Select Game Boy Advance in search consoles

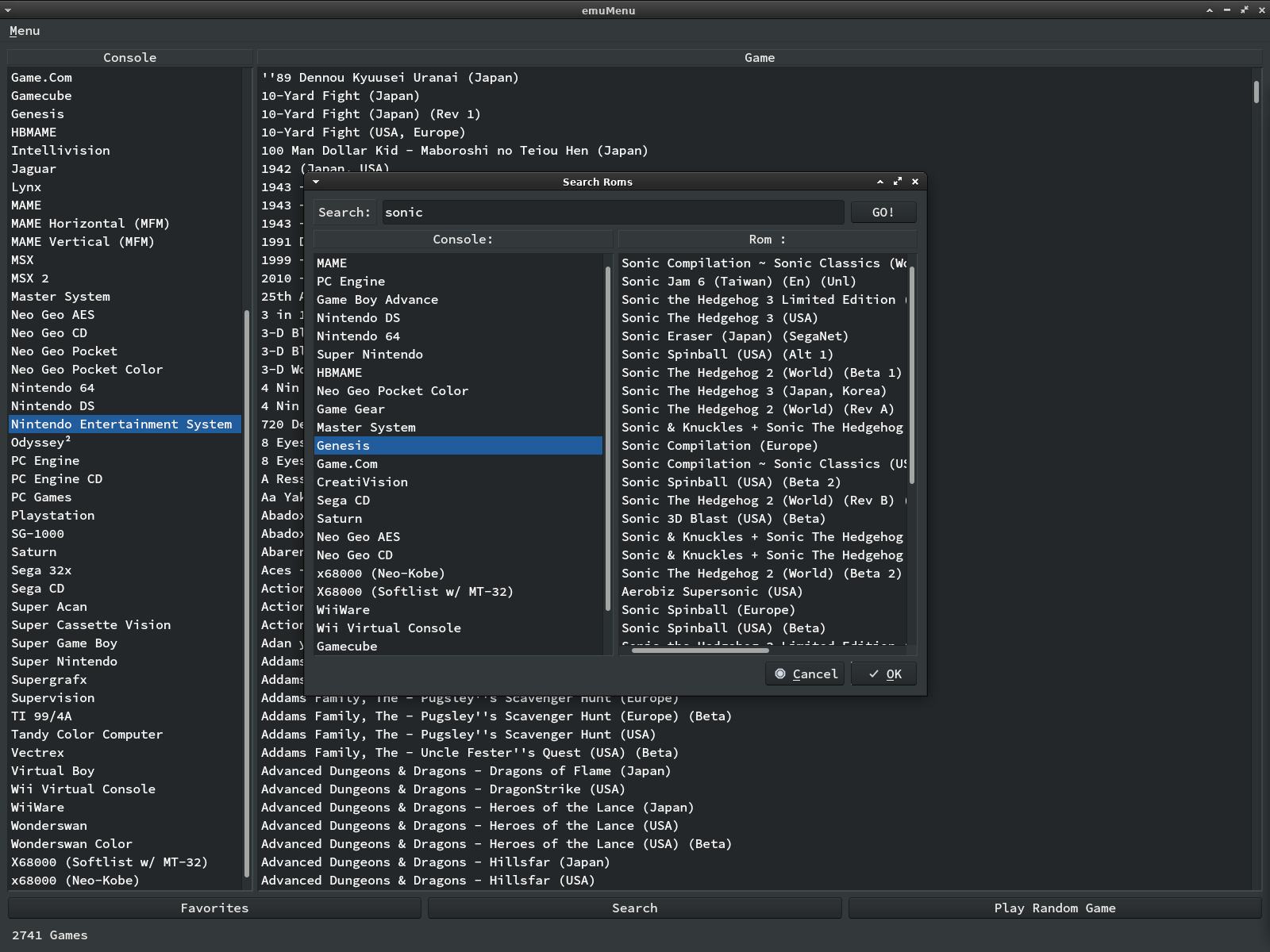point(458,300)
